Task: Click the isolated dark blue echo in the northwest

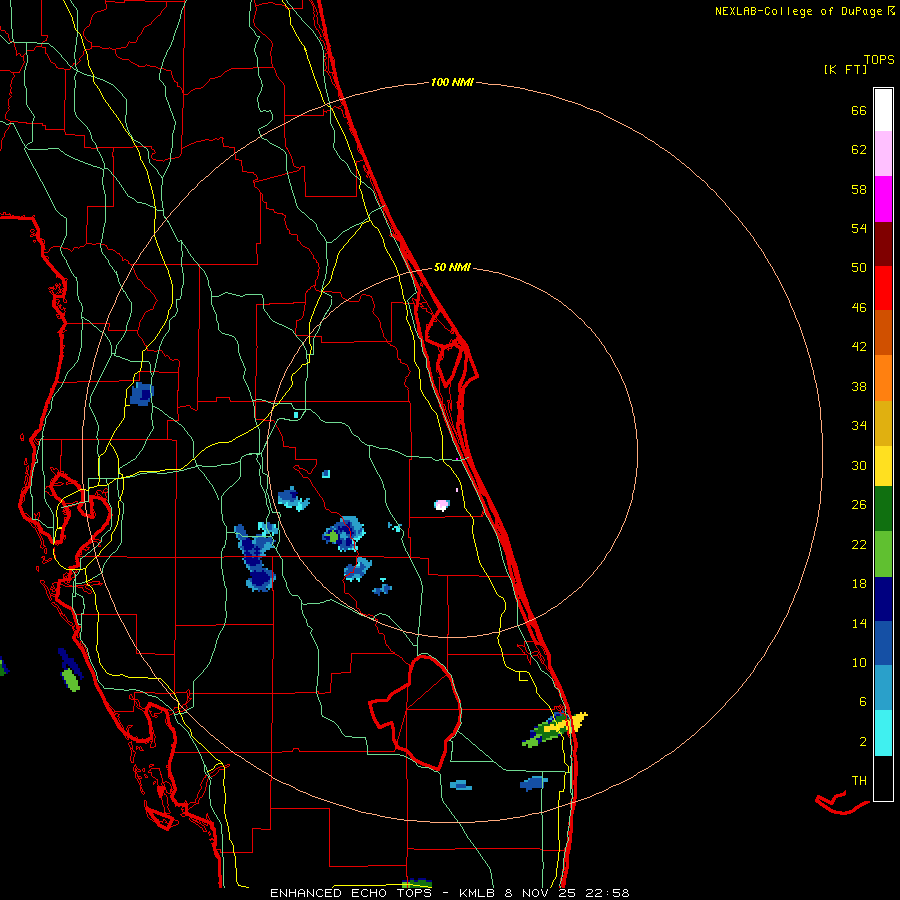Action: 141,394
